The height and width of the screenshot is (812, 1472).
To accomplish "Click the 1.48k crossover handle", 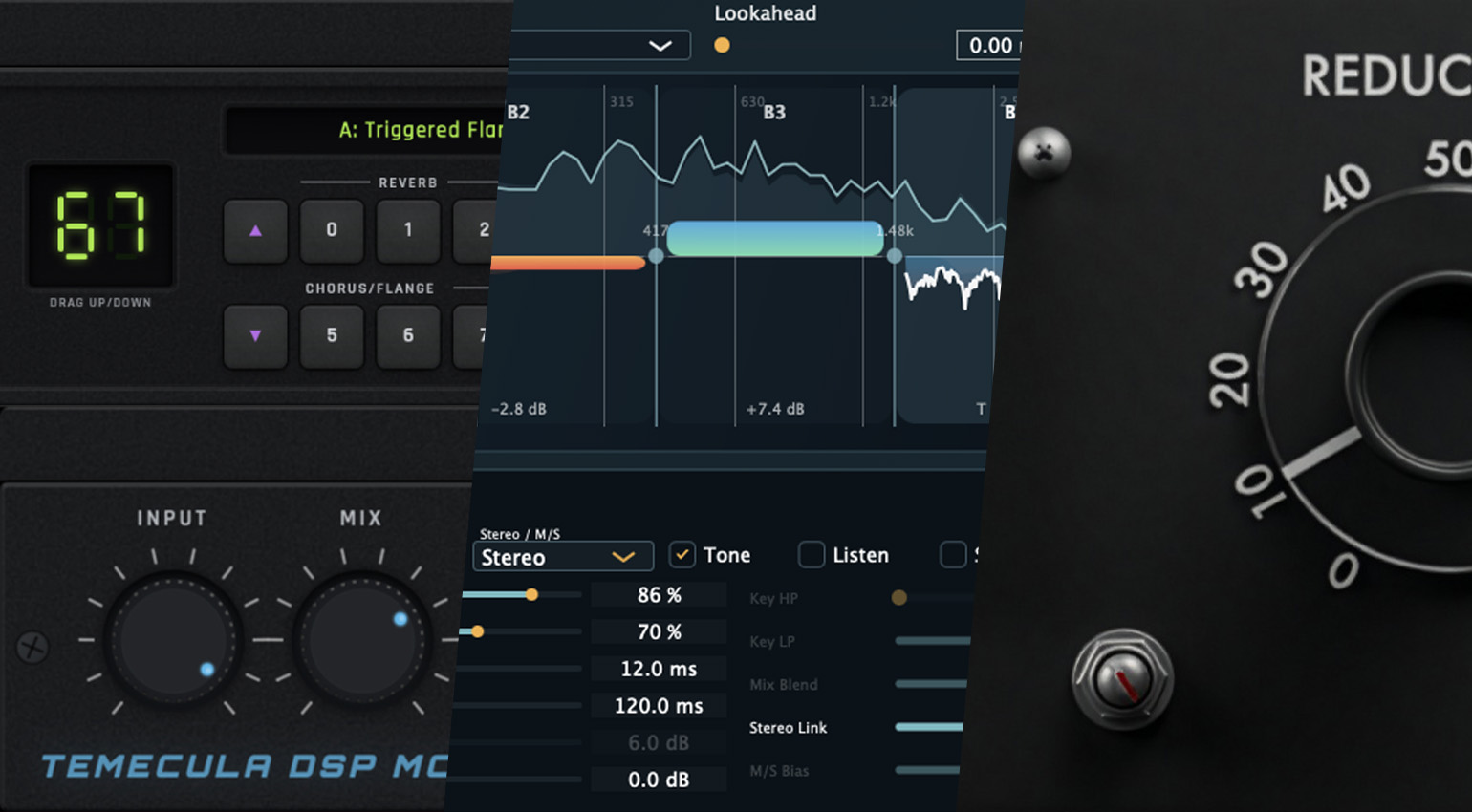I will (x=894, y=256).
